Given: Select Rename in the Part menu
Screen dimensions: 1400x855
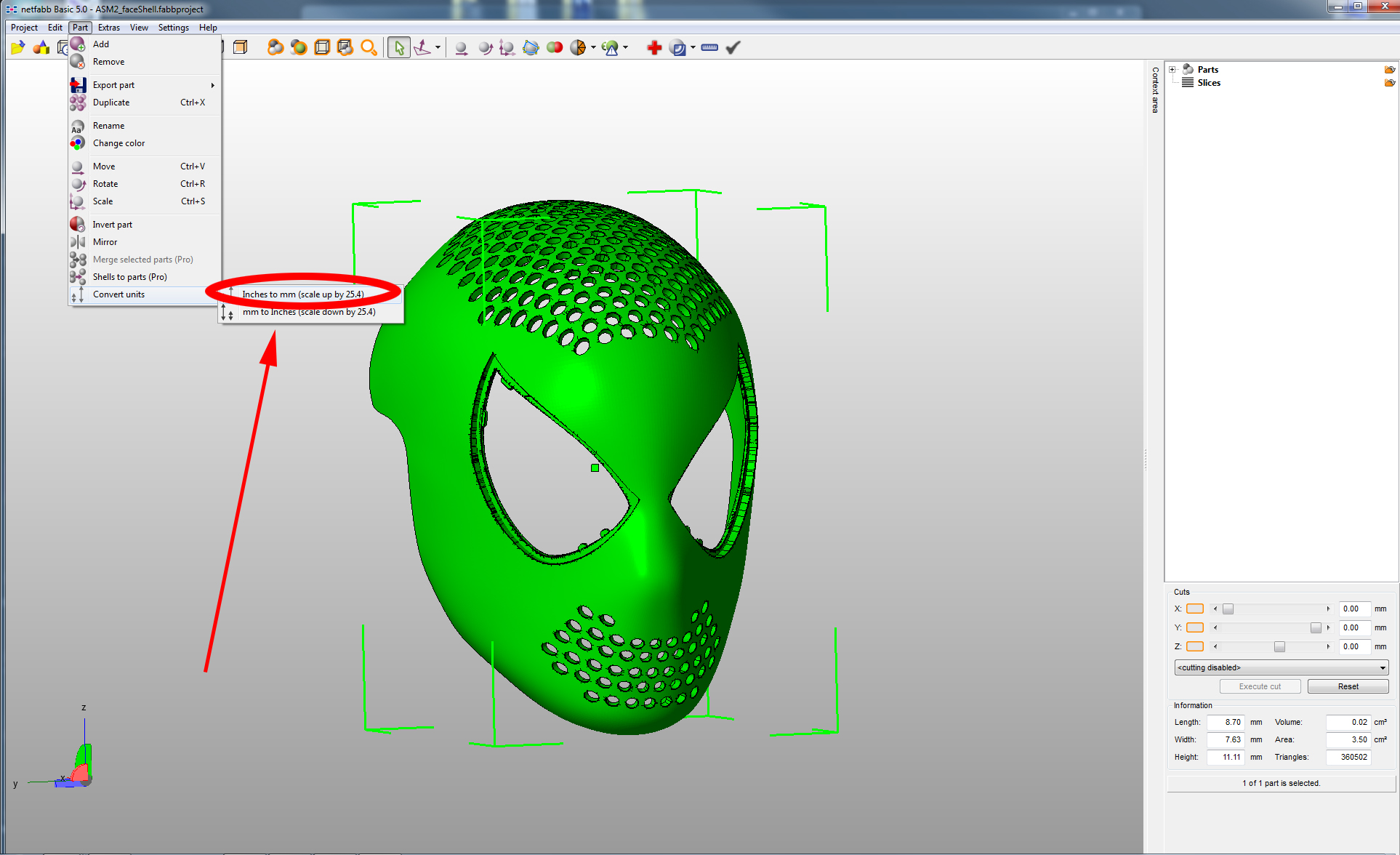Looking at the screenshot, I should pos(145,126).
